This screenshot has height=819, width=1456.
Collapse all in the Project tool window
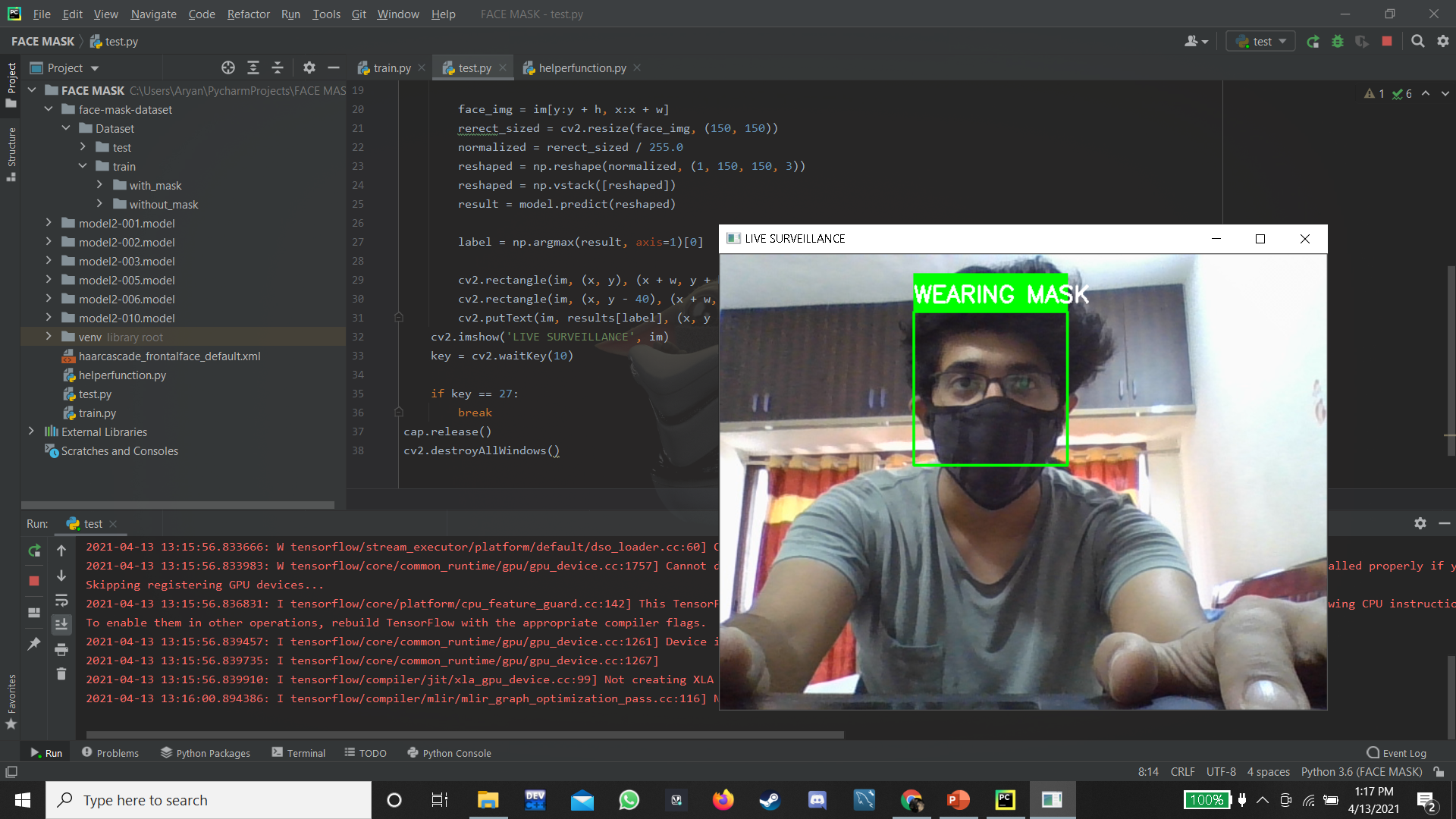278,68
